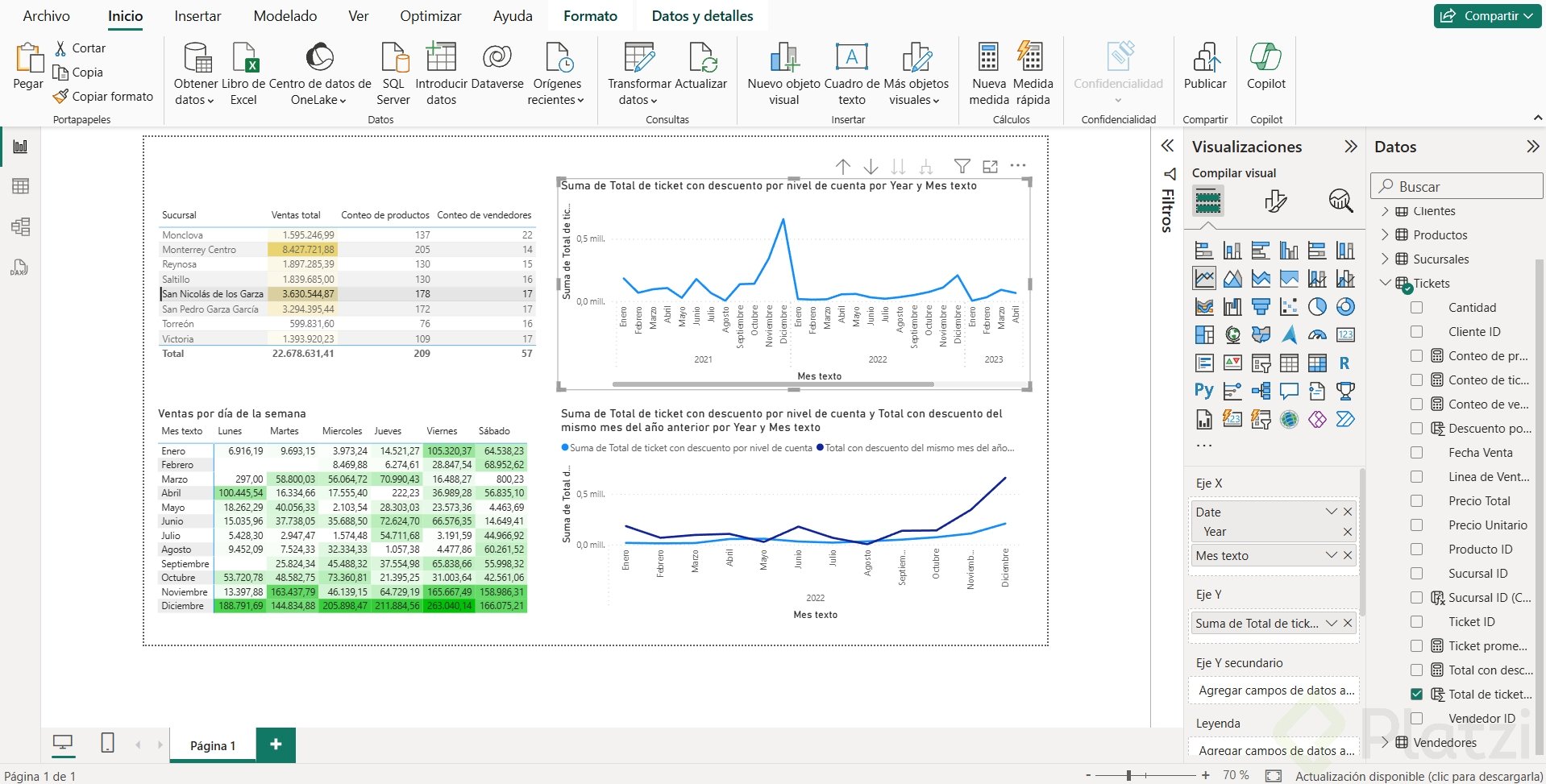Open Transformar datos in the ribbon
Viewport: 1546px width, 784px height.
pyautogui.click(x=638, y=74)
